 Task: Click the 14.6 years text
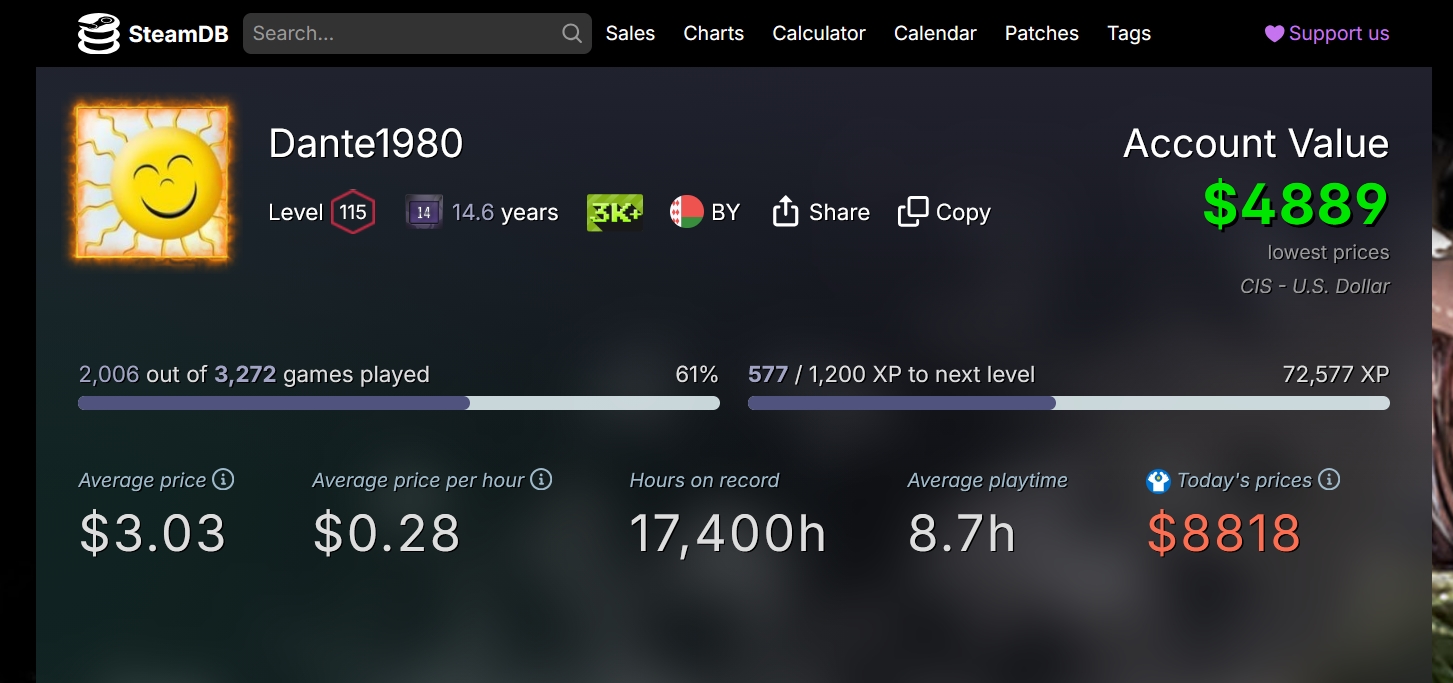[x=505, y=212]
